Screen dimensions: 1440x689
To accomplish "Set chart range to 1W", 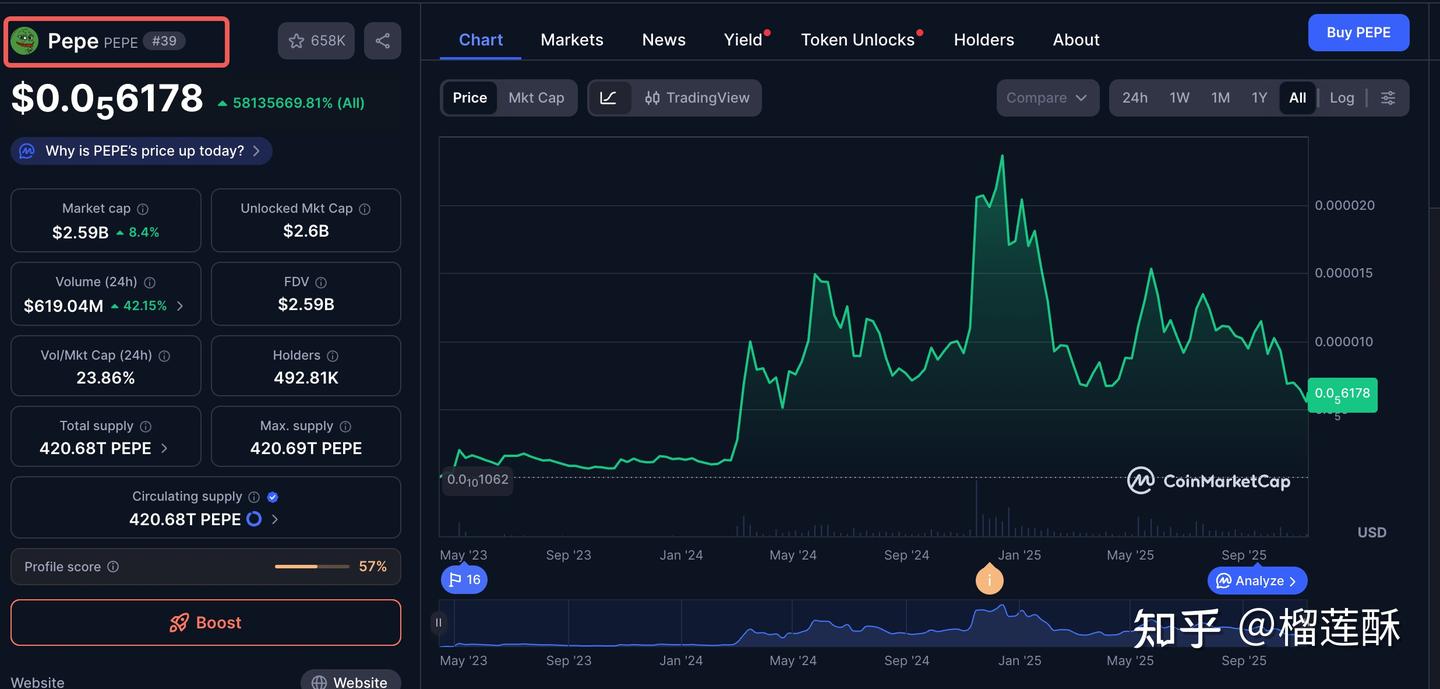I will [x=1180, y=98].
